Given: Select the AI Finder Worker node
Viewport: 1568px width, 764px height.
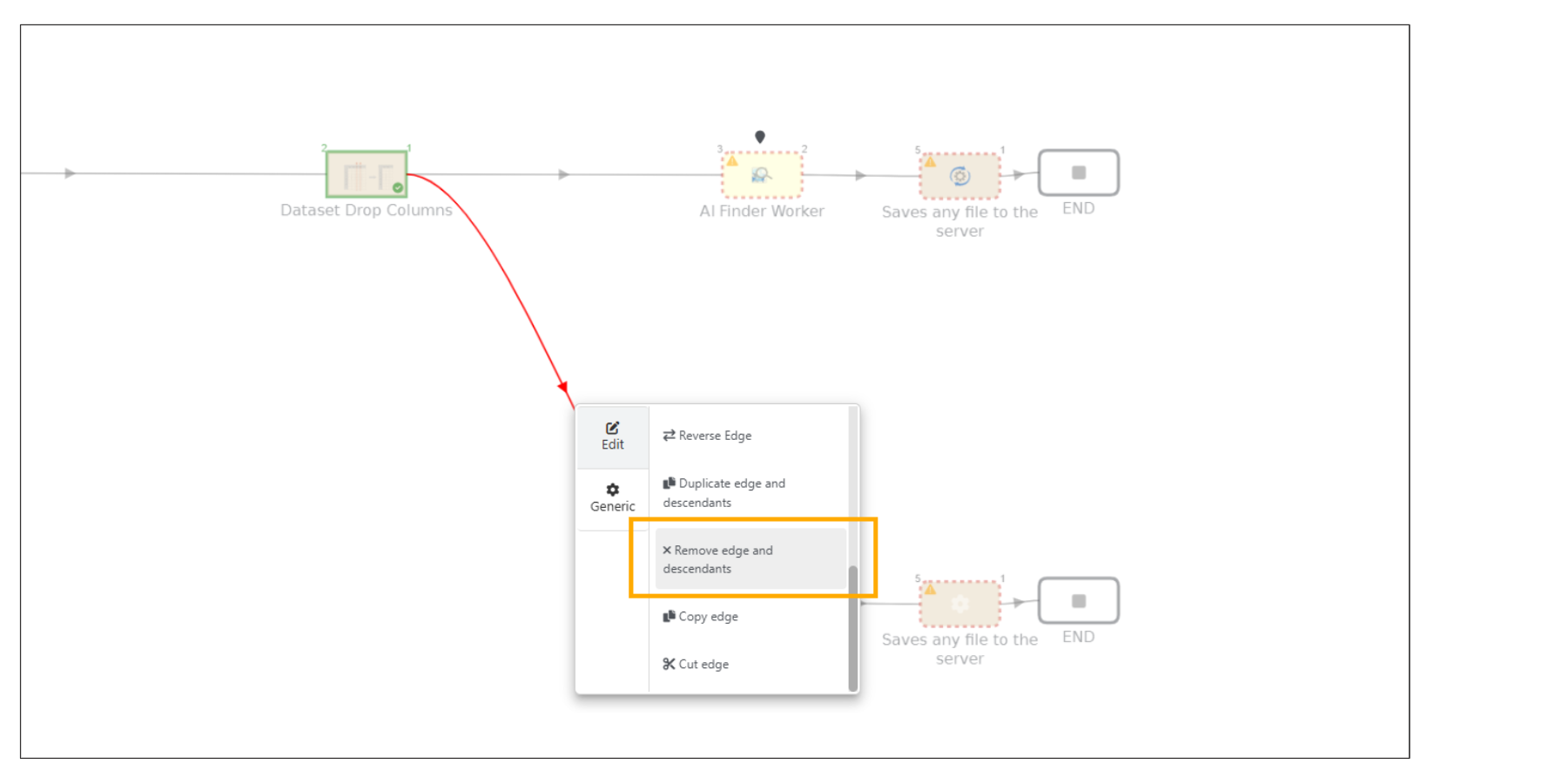Looking at the screenshot, I should point(762,175).
